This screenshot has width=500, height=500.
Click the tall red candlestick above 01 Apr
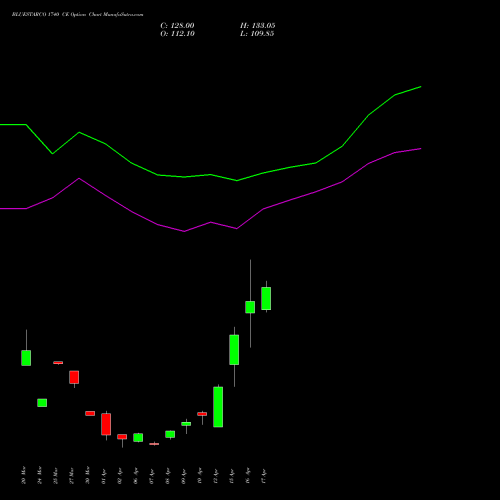106,424
